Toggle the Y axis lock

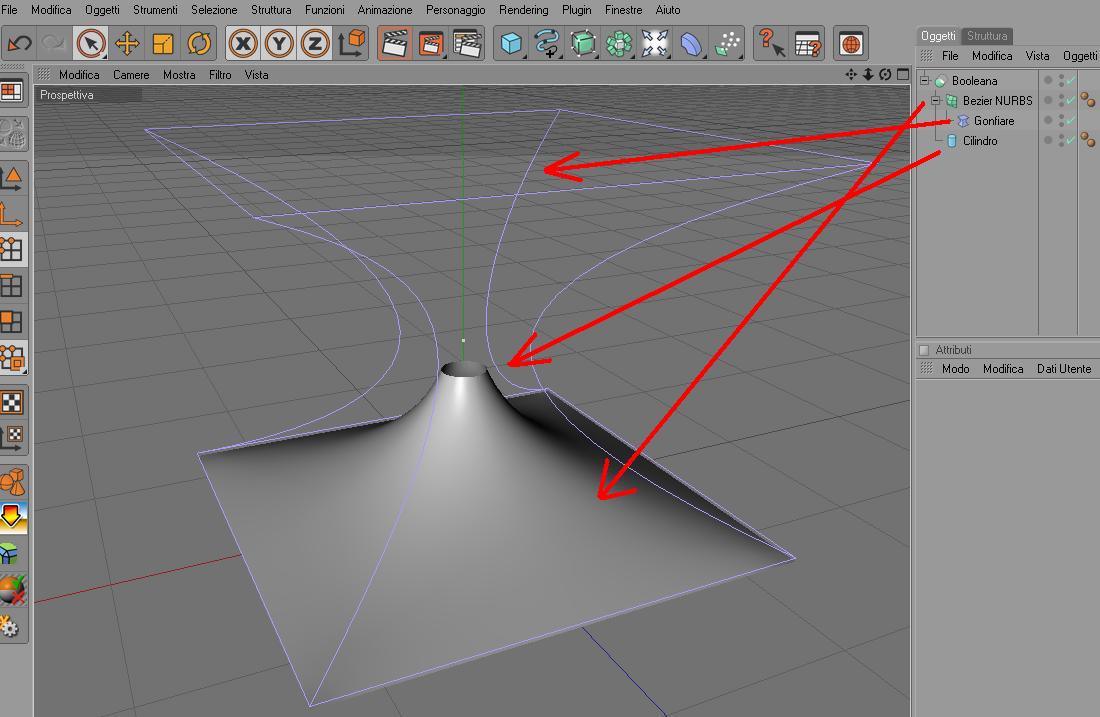279,43
